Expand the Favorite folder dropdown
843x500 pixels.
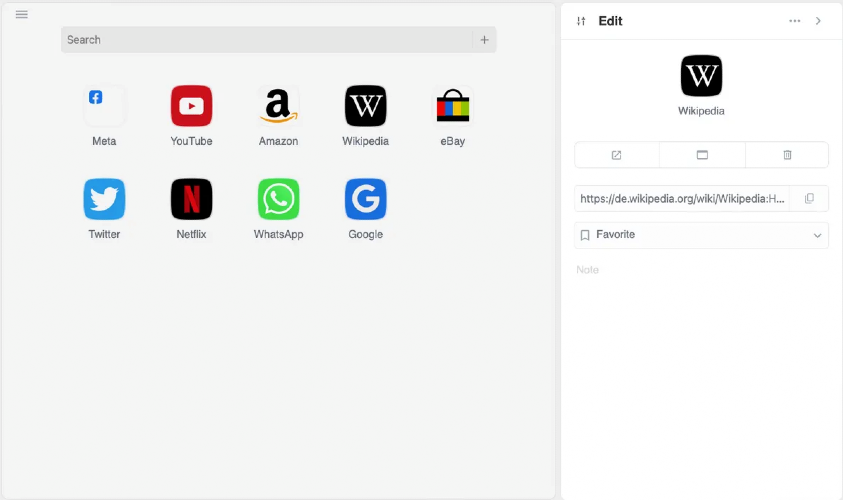[x=701, y=235]
